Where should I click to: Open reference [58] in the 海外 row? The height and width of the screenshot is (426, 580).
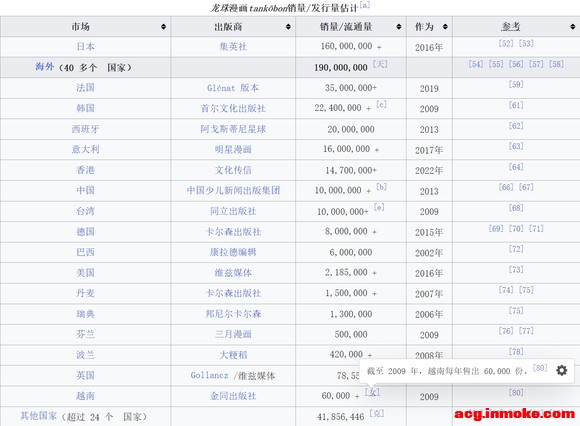coord(556,64)
